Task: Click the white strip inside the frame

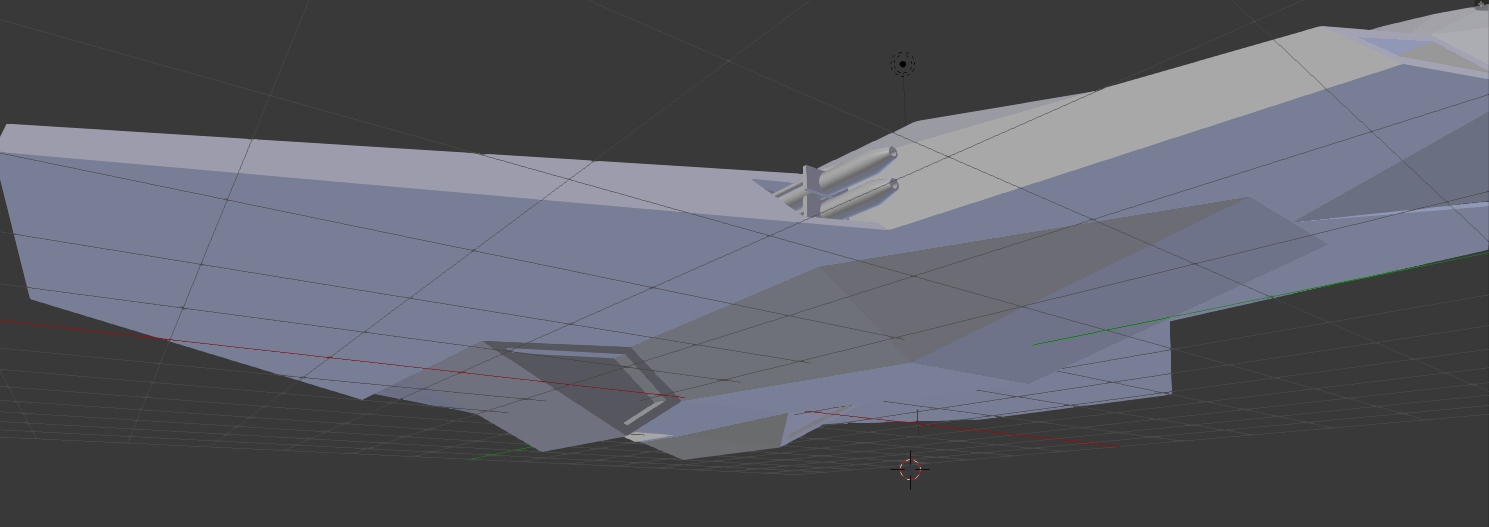Action: (644, 411)
